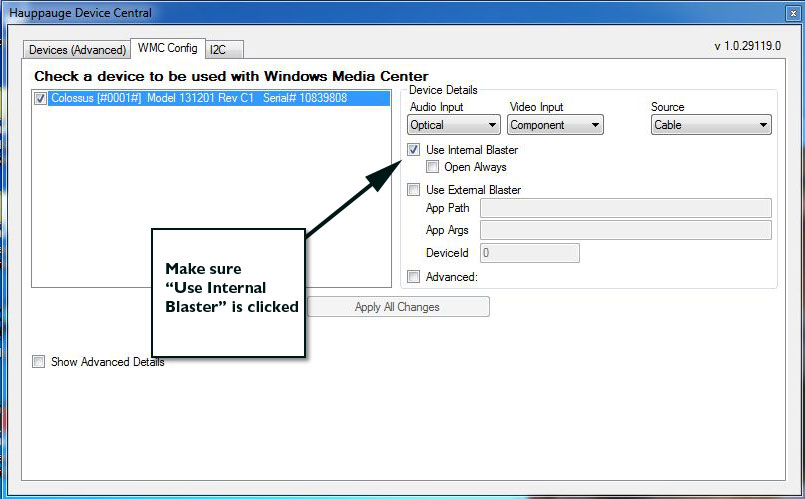Switch to the Devices (Advanced) tab

coord(77,50)
